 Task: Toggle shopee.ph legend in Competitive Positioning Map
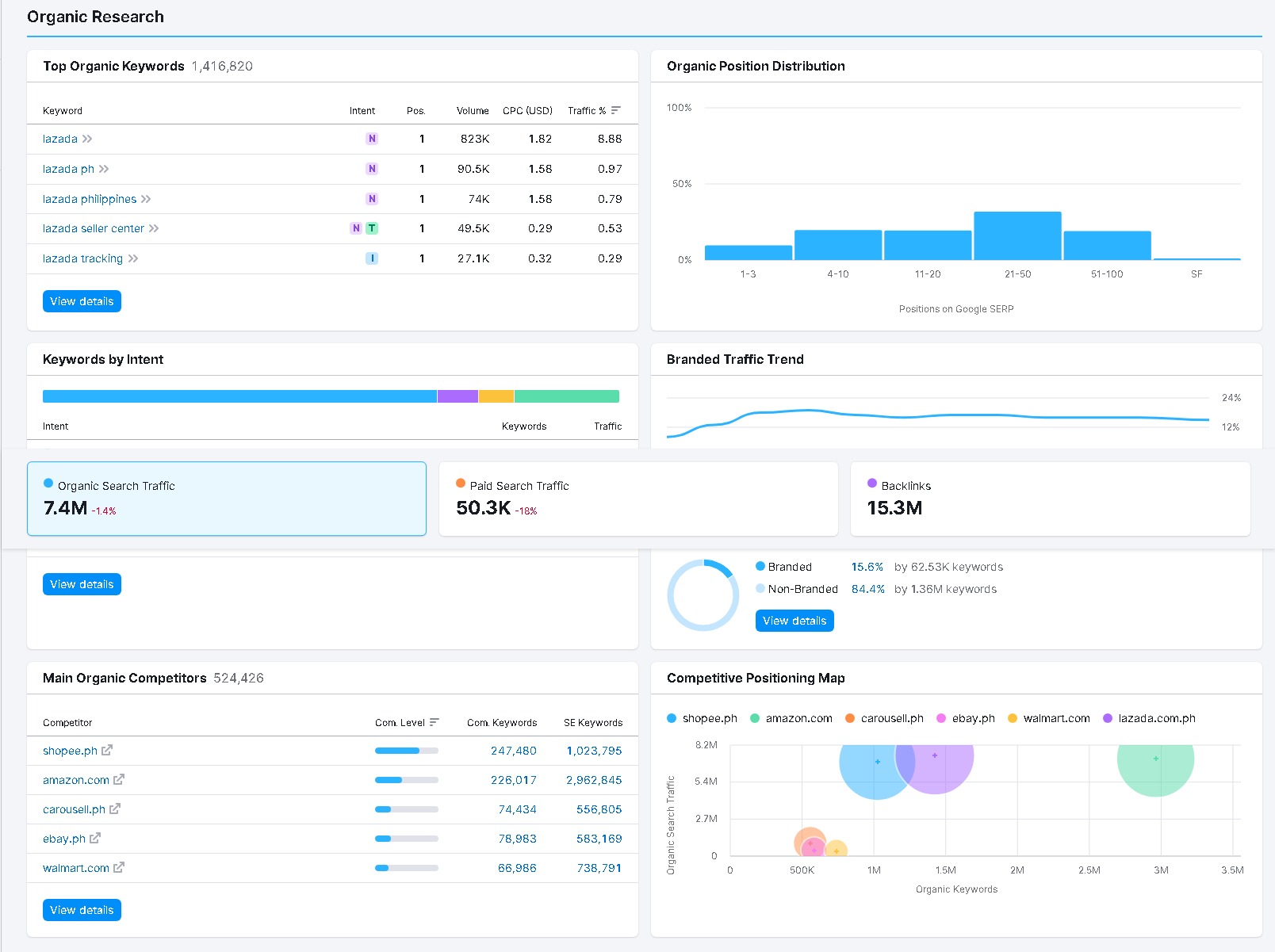click(x=703, y=718)
